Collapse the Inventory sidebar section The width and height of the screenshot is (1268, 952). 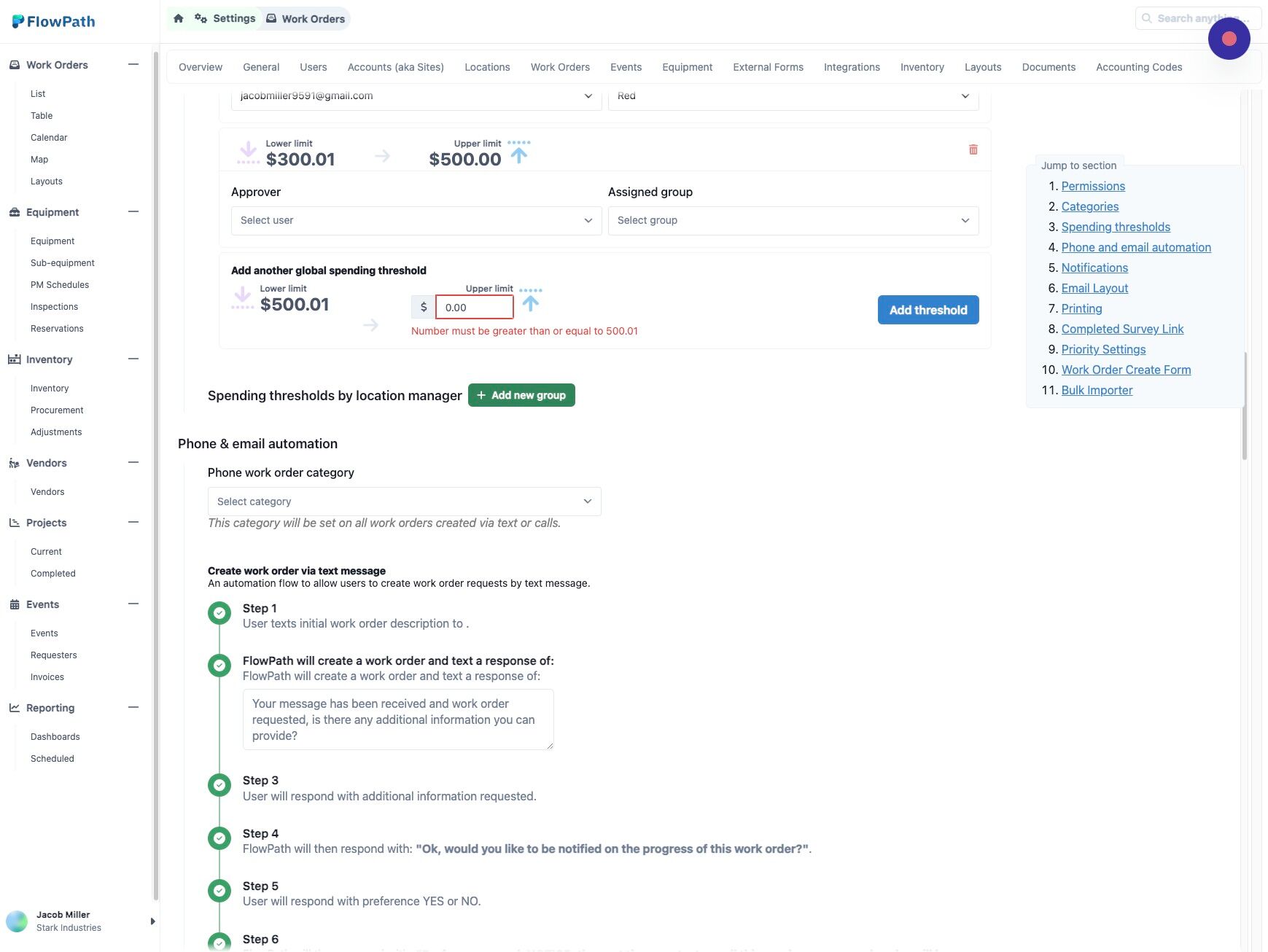pyautogui.click(x=133, y=359)
